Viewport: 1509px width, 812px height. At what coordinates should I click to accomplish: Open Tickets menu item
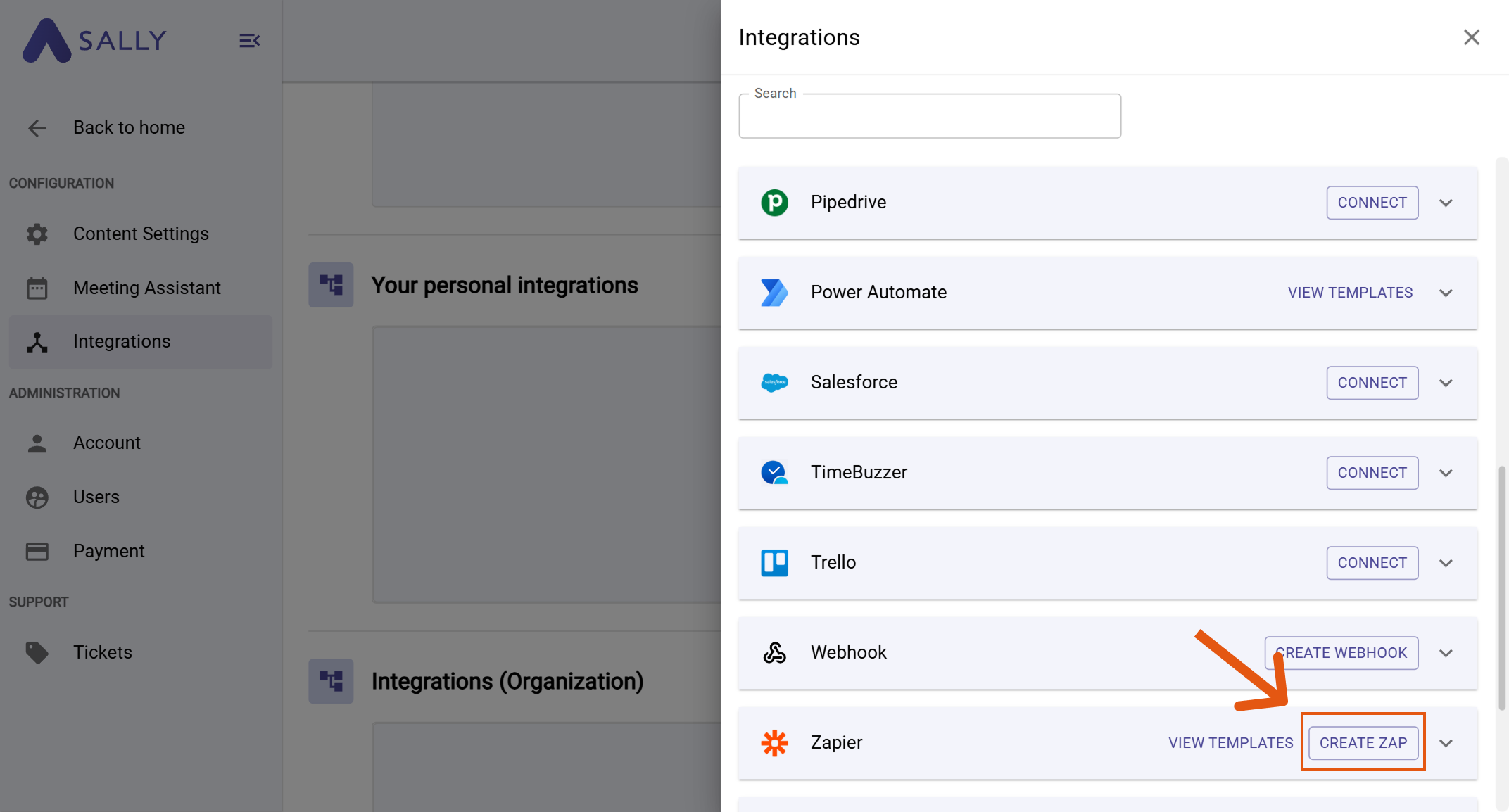(140, 652)
